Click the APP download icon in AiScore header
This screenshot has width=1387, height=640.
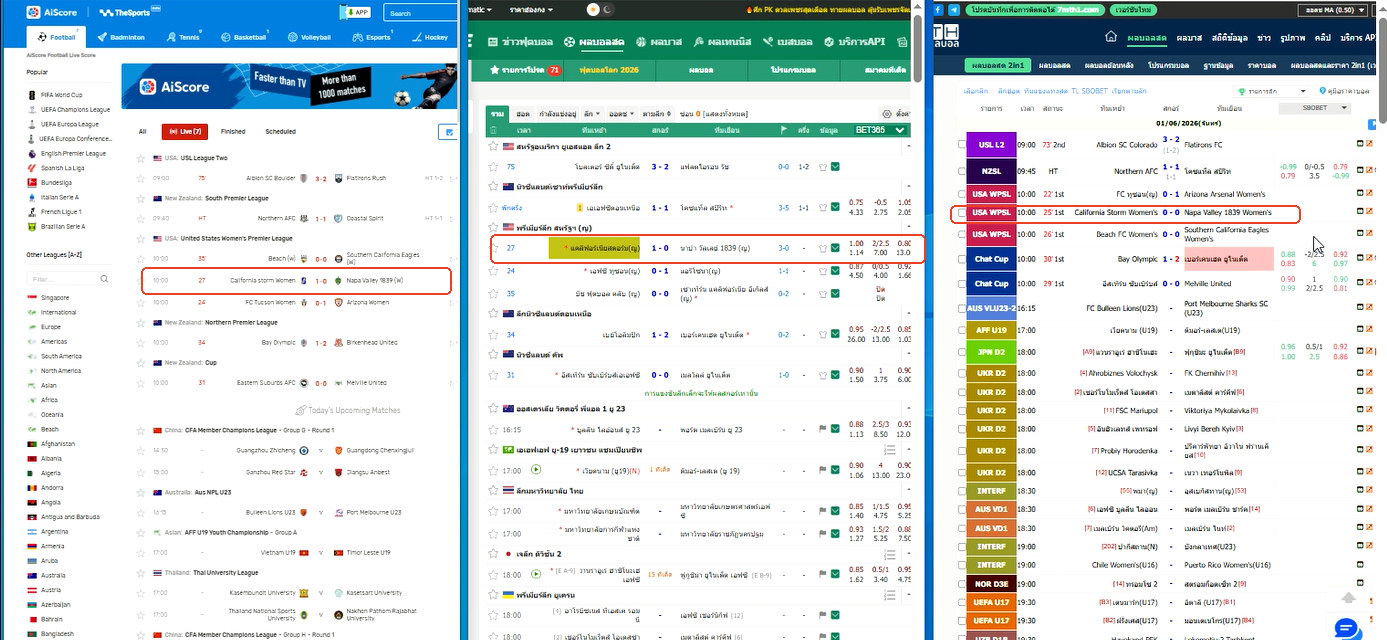pos(355,12)
